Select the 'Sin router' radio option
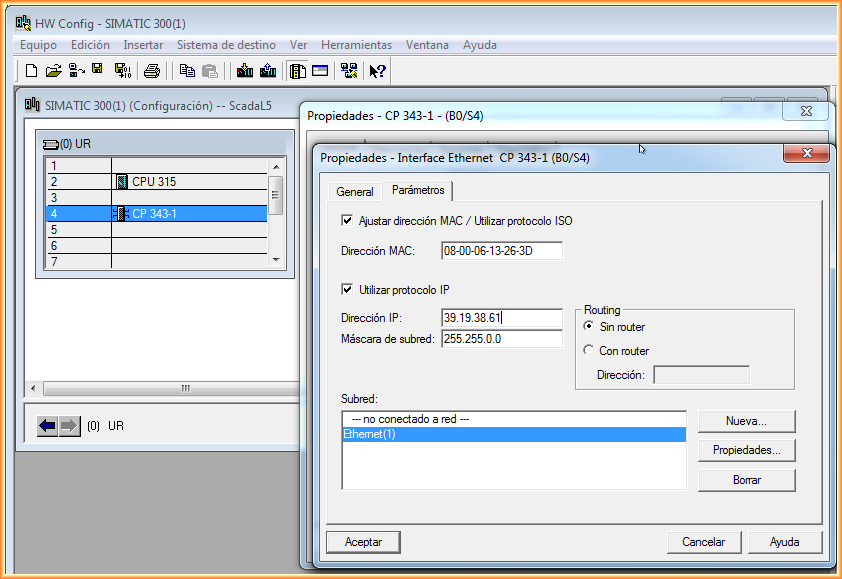This screenshot has height=579, width=842. tap(588, 327)
